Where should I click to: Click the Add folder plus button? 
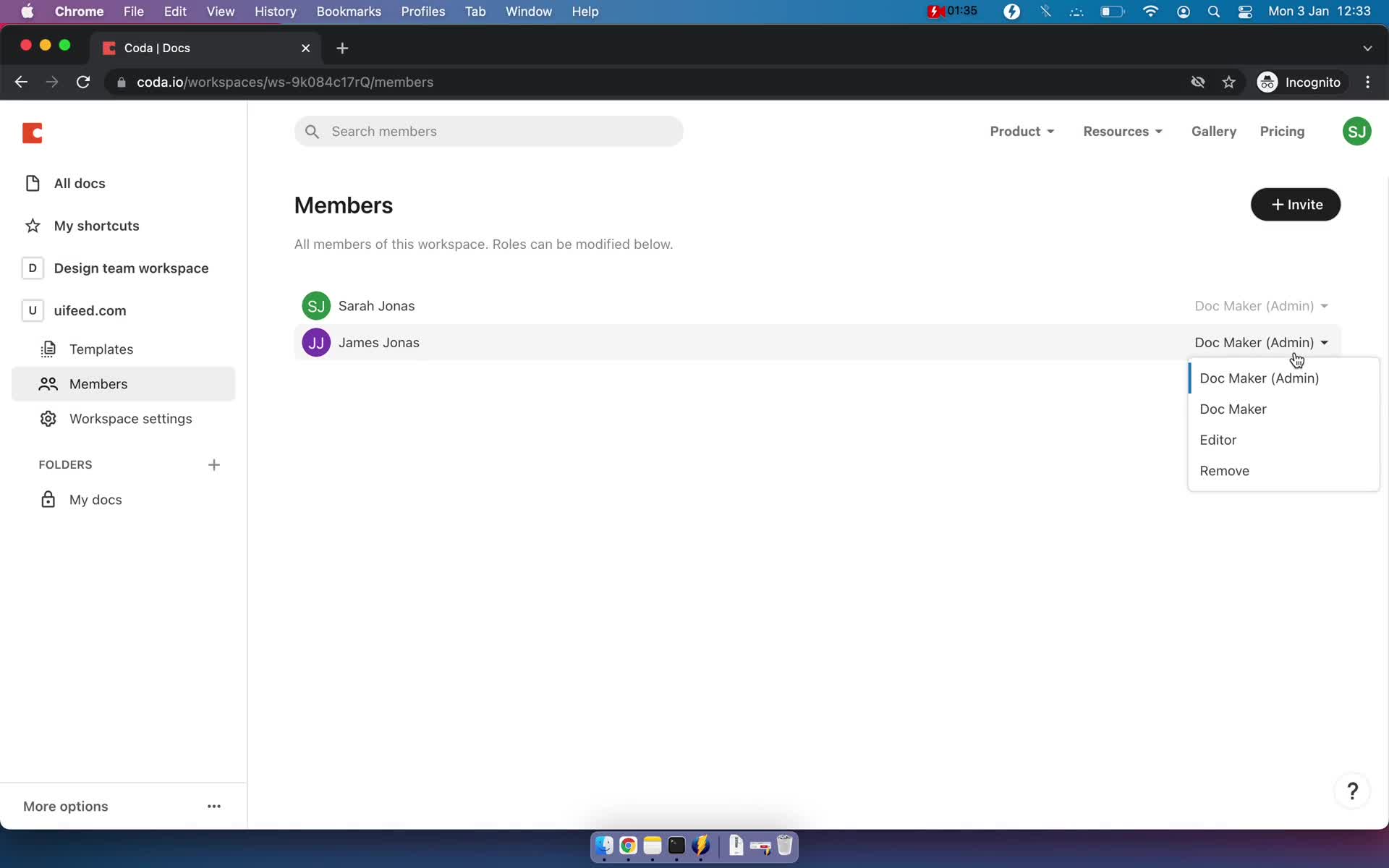pyautogui.click(x=214, y=464)
